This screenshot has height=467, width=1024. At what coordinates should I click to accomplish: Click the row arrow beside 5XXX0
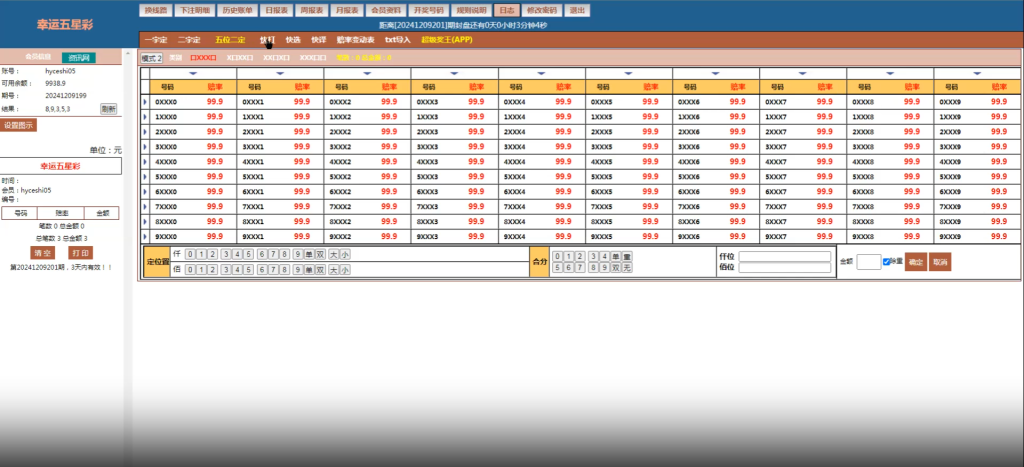point(146,177)
